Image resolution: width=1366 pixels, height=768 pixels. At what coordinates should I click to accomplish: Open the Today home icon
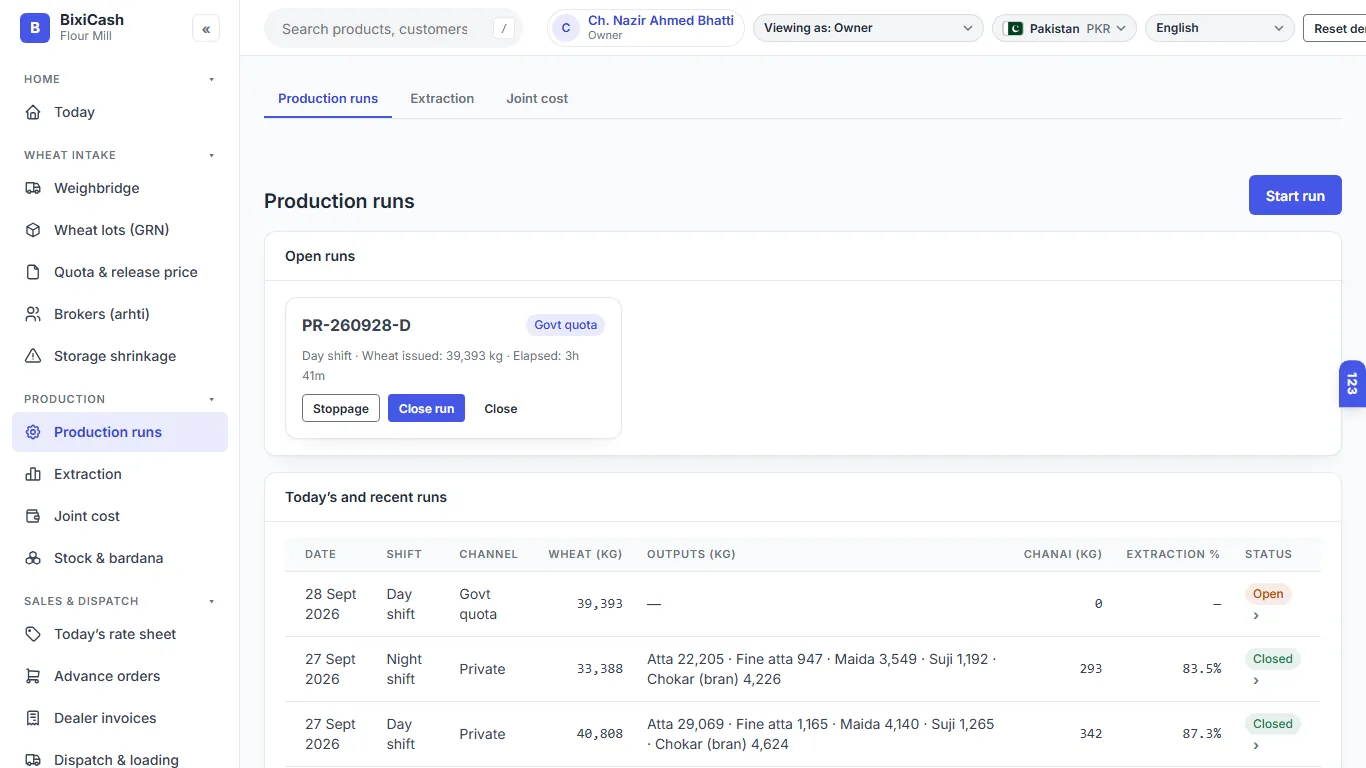33,112
